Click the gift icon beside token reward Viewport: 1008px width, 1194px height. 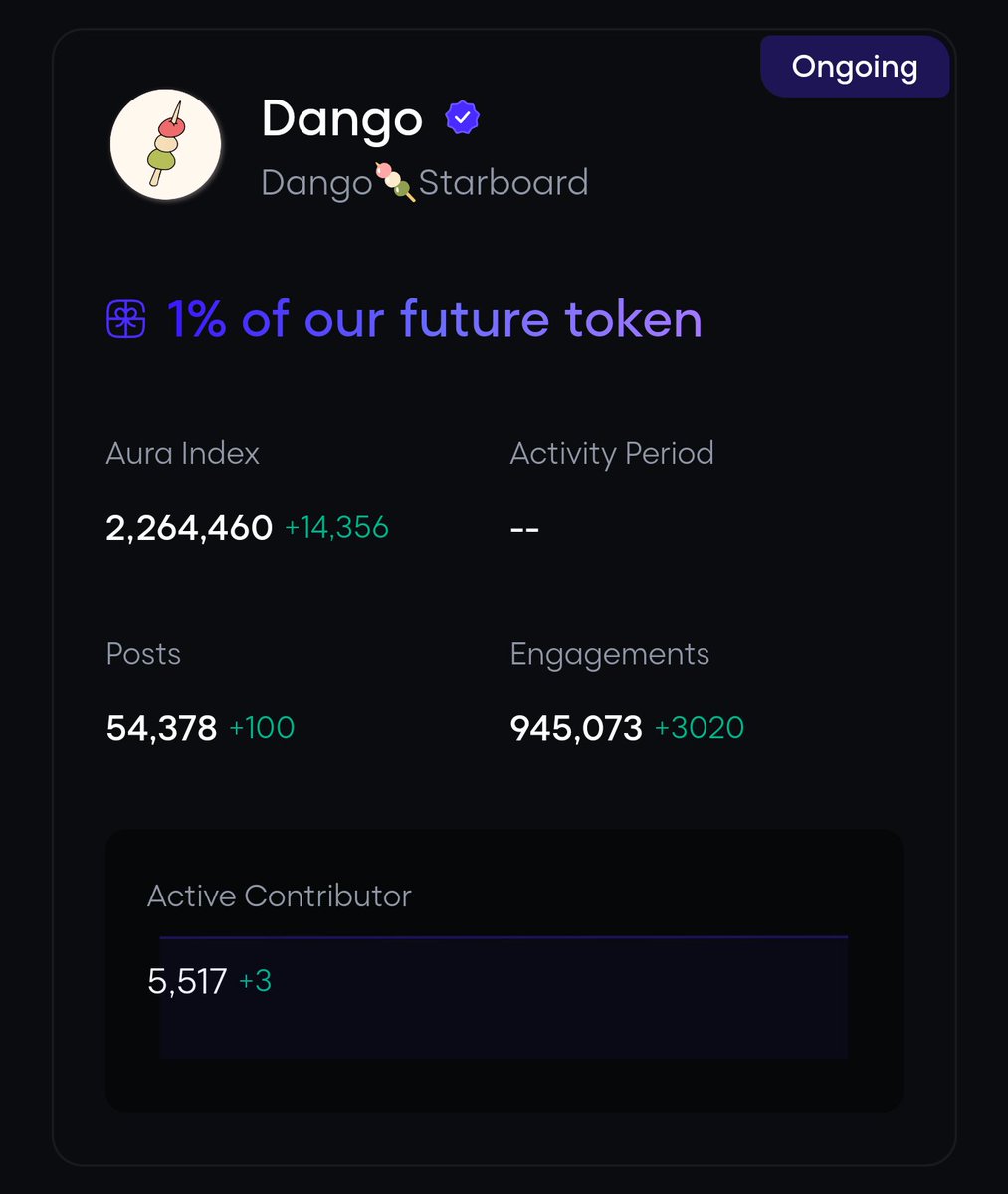coord(126,320)
